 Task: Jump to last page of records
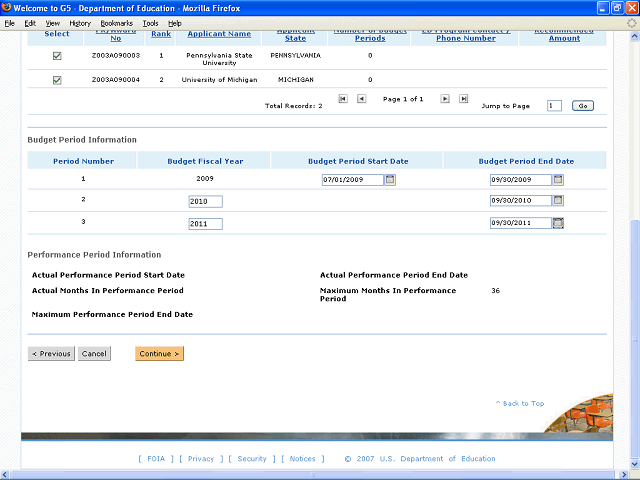point(463,99)
